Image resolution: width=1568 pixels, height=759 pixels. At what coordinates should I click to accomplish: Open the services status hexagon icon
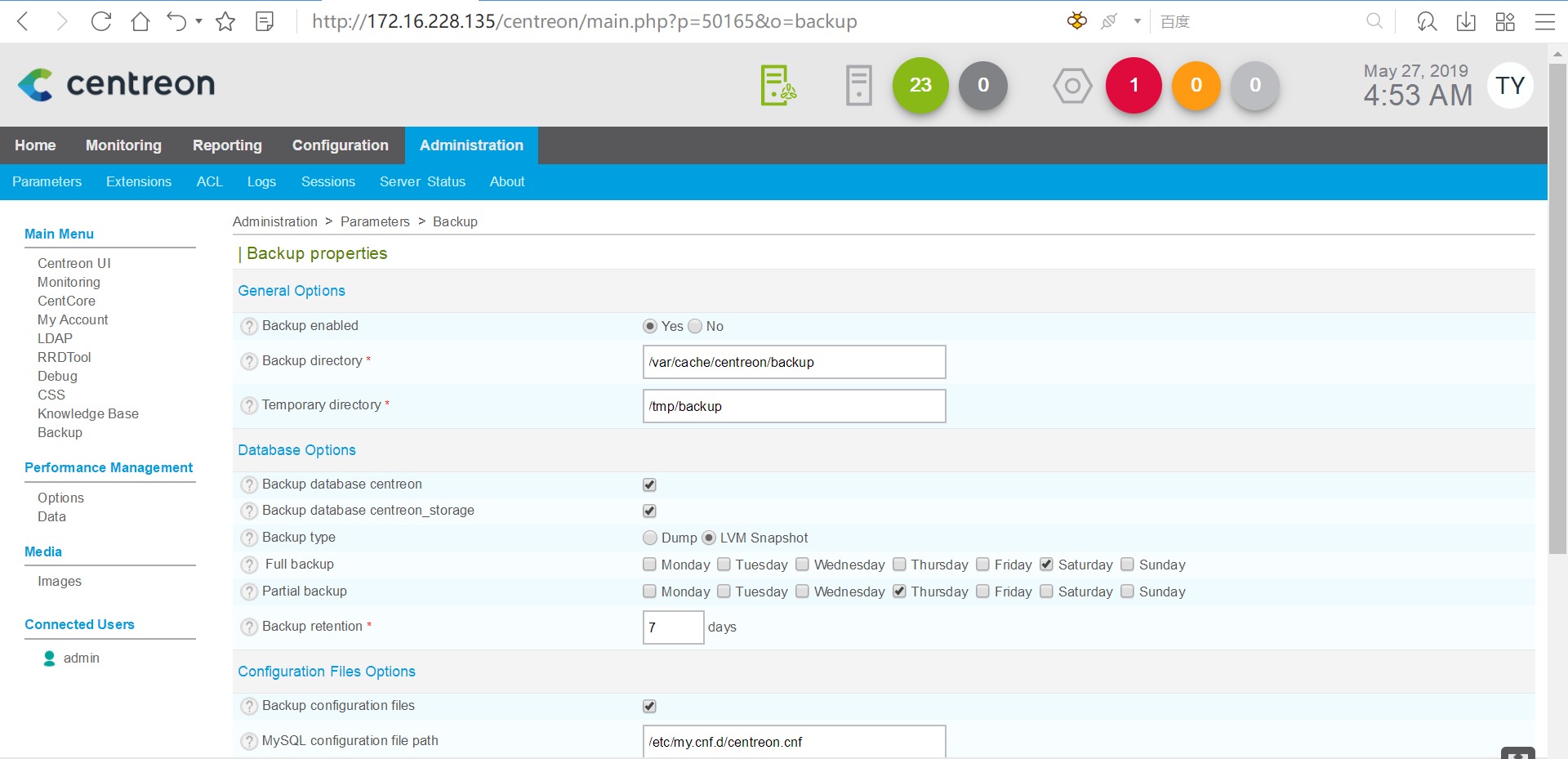tap(1072, 85)
